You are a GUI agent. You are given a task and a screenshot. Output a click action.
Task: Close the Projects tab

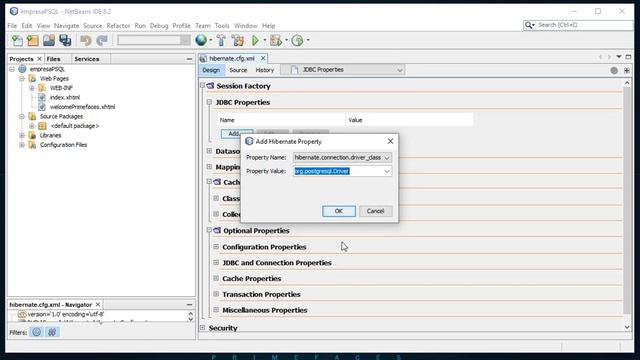click(x=39, y=59)
